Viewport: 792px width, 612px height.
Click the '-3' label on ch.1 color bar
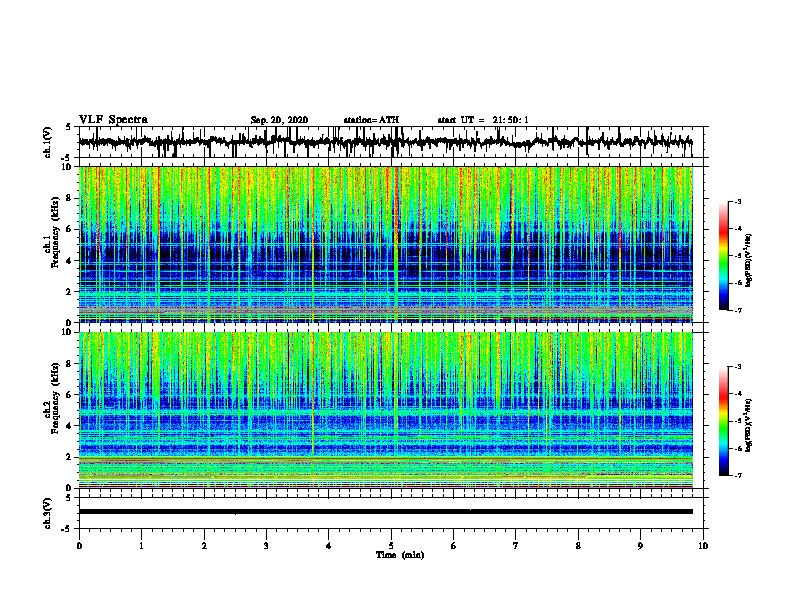[738, 201]
